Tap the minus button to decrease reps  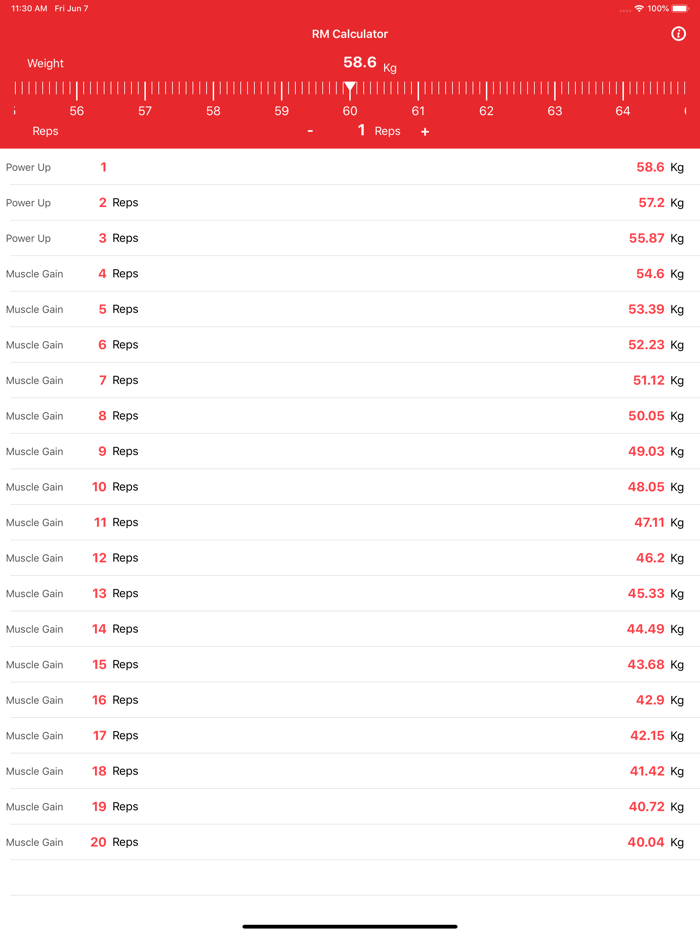tap(310, 130)
